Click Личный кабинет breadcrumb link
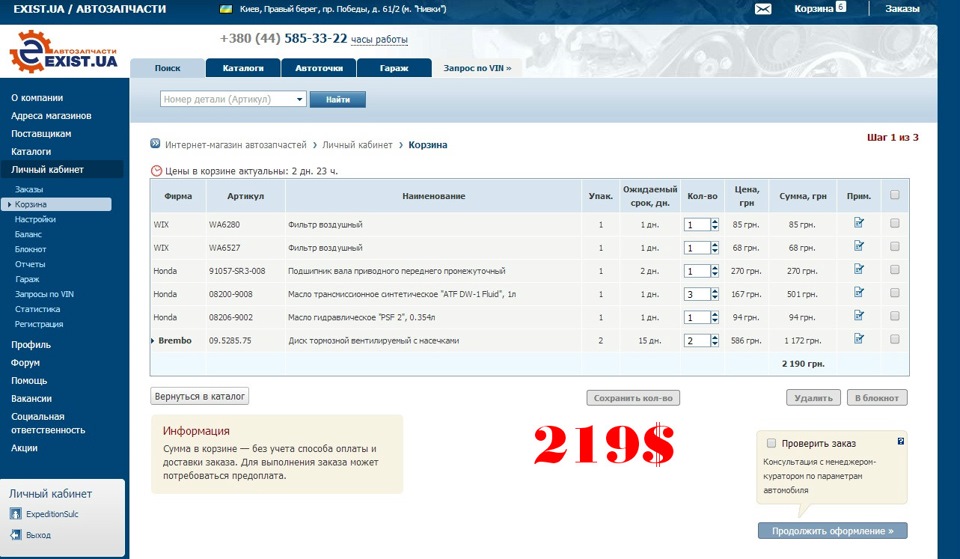The height and width of the screenshot is (559, 960). [x=357, y=145]
